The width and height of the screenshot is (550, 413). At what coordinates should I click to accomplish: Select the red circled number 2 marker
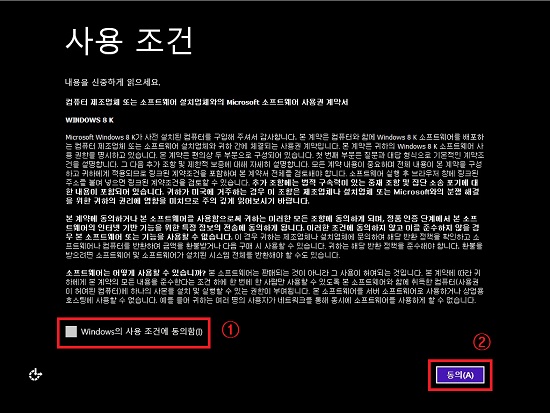click(x=482, y=342)
